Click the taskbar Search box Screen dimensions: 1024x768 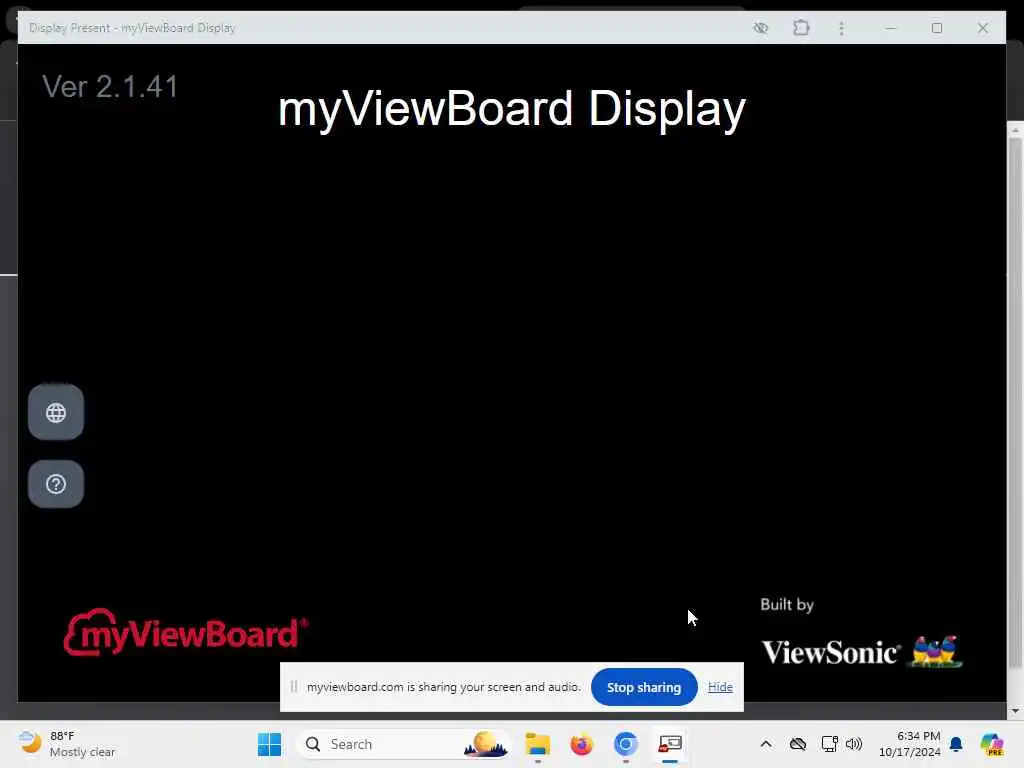pos(404,744)
